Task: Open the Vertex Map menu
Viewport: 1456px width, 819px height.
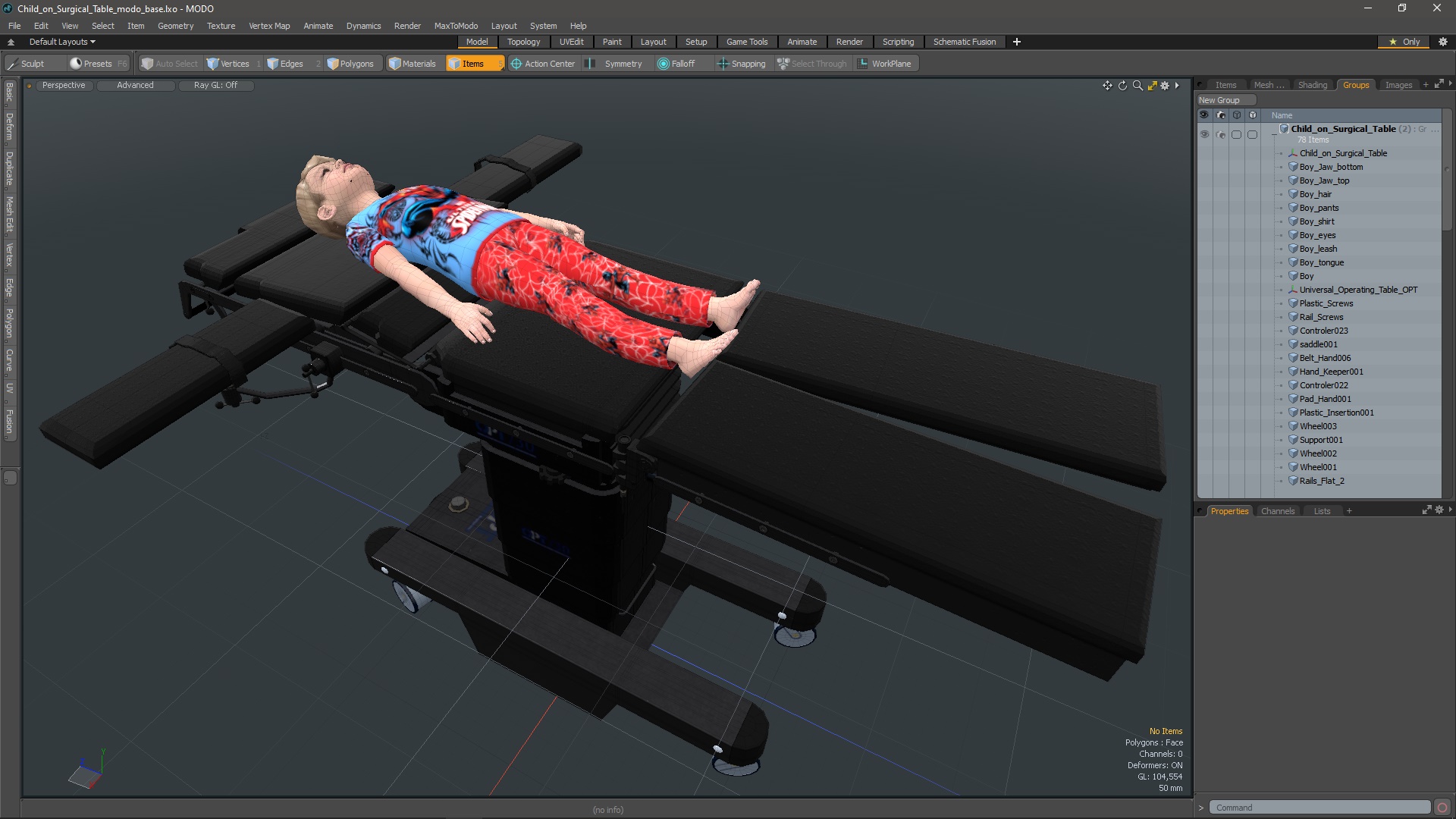Action: click(x=269, y=26)
